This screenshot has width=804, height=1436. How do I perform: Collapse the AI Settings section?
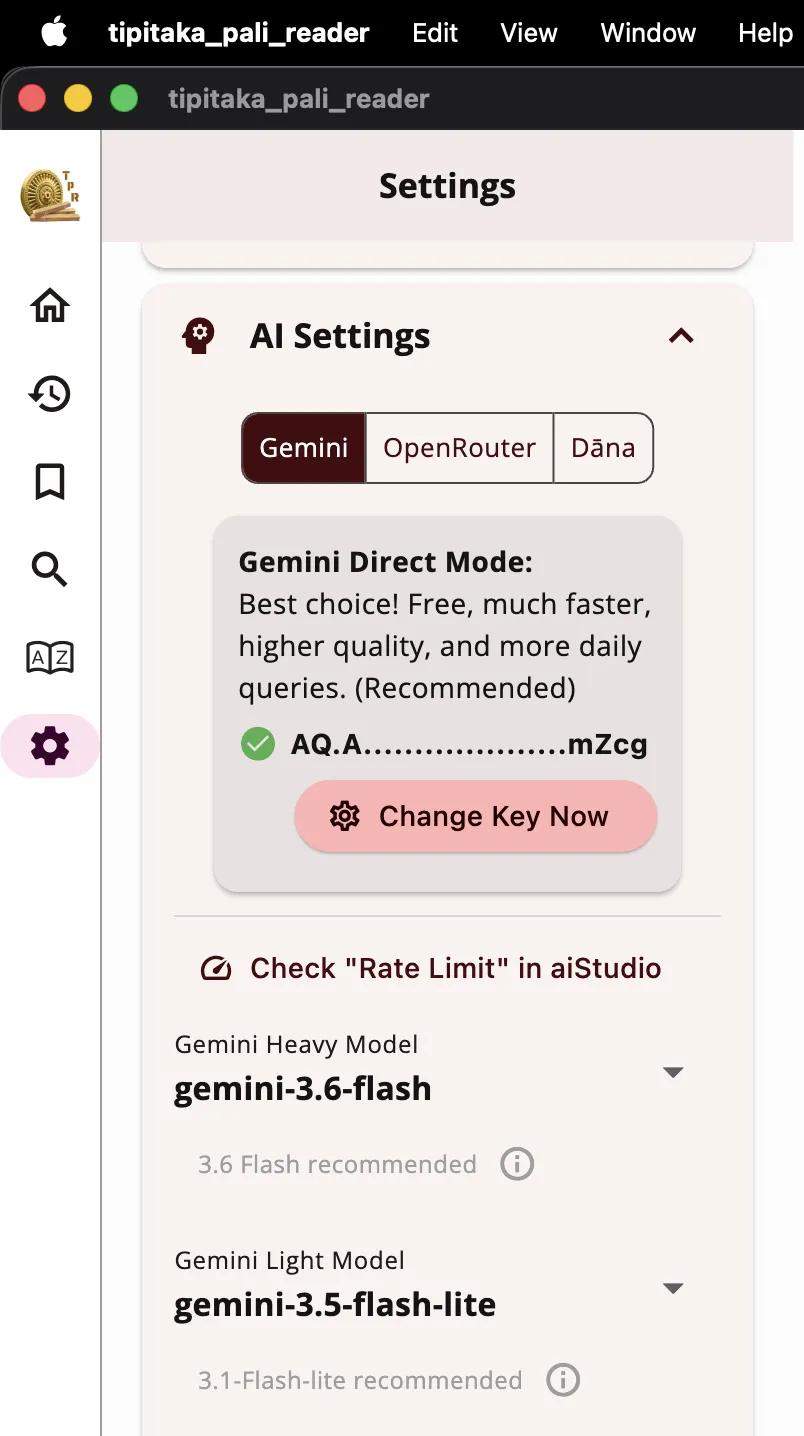click(681, 336)
